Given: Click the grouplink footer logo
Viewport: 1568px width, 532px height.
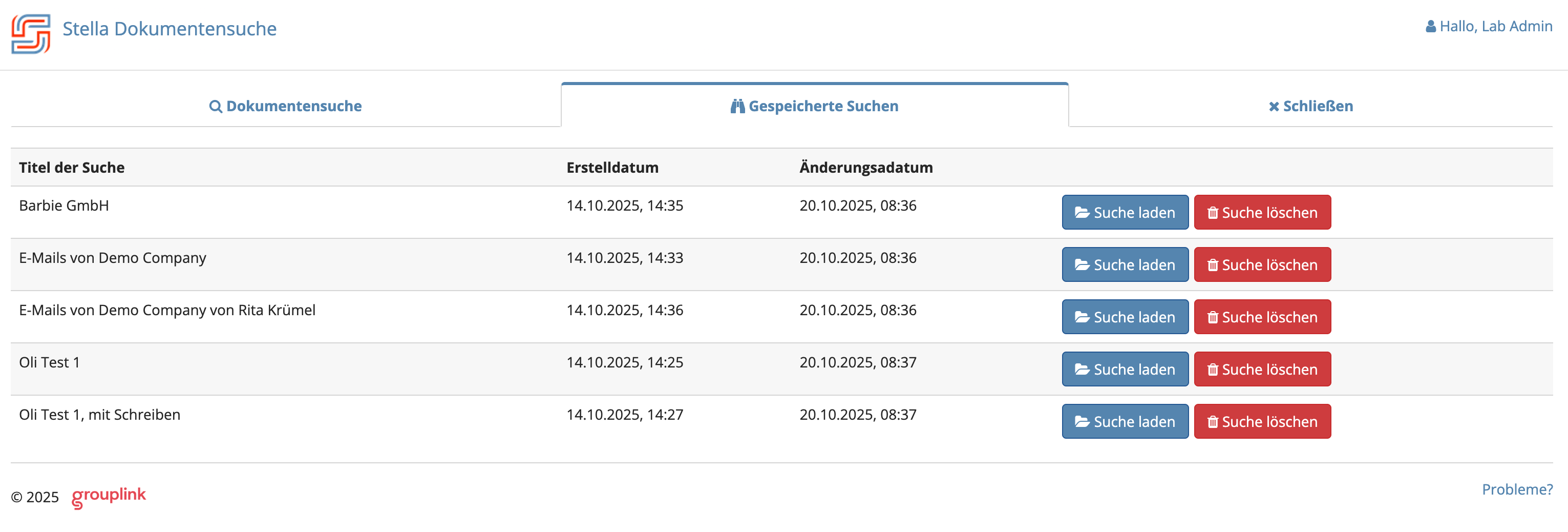Looking at the screenshot, I should 109,496.
